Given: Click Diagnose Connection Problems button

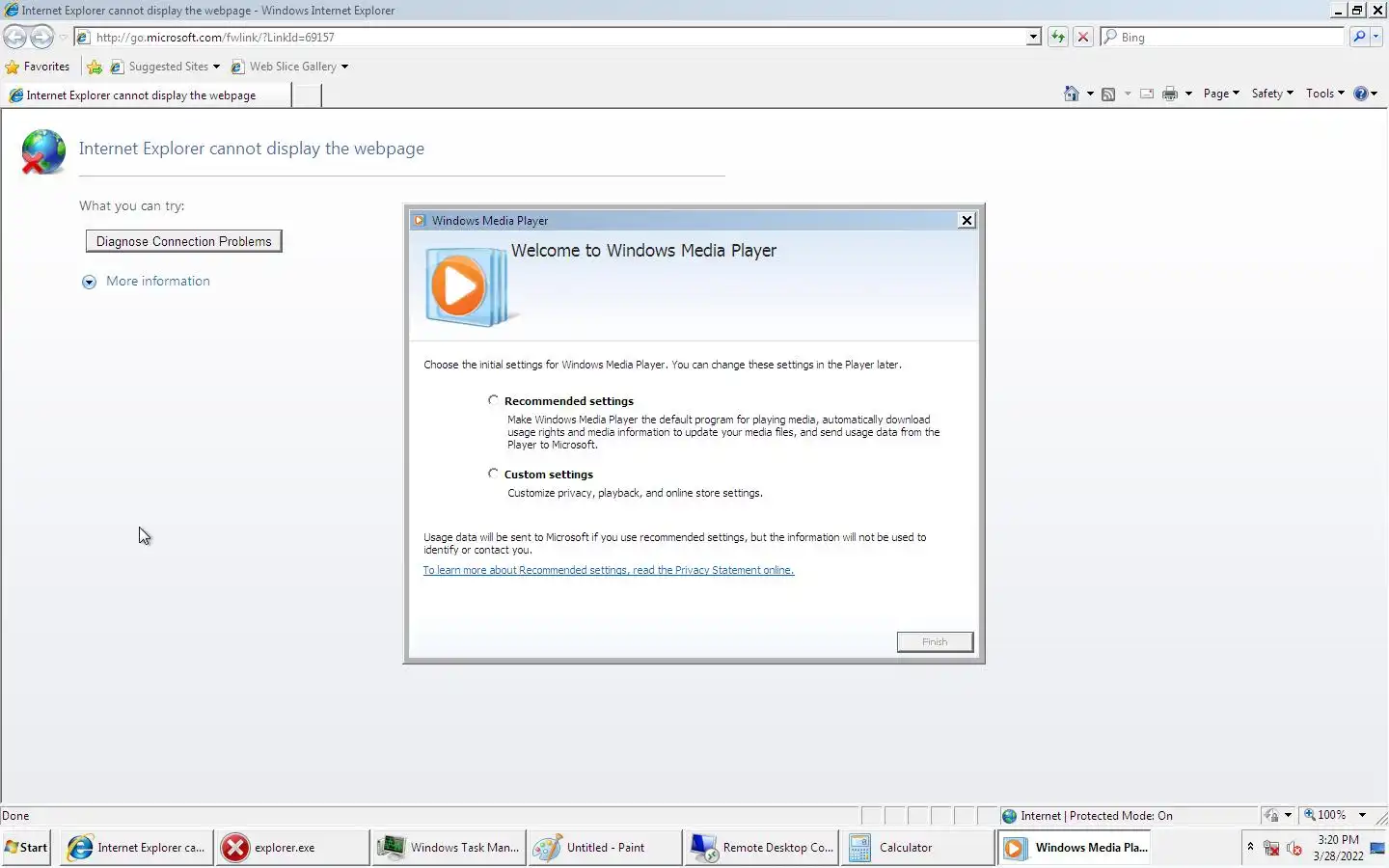Looking at the screenshot, I should (184, 241).
